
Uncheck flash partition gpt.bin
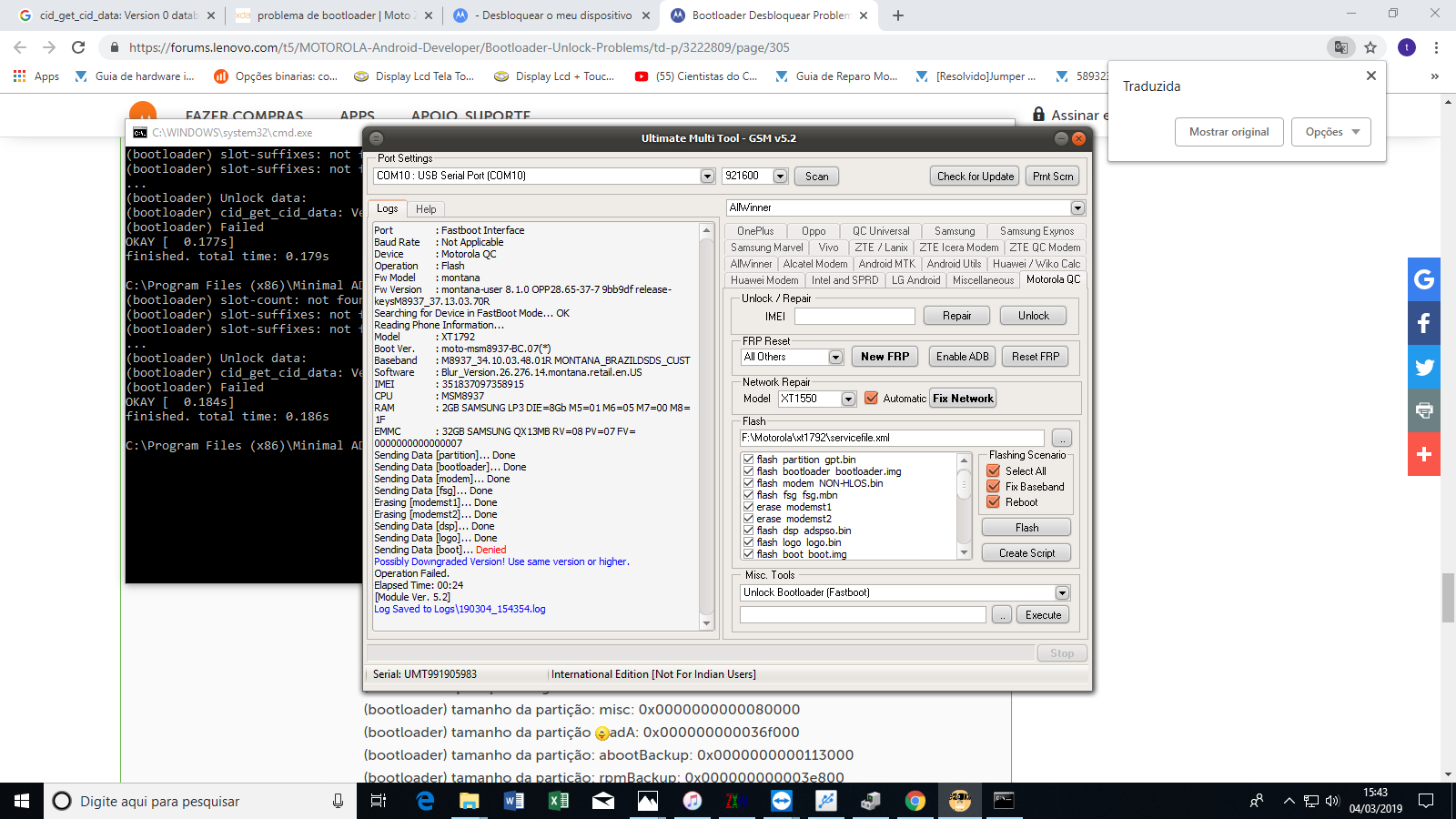748,460
